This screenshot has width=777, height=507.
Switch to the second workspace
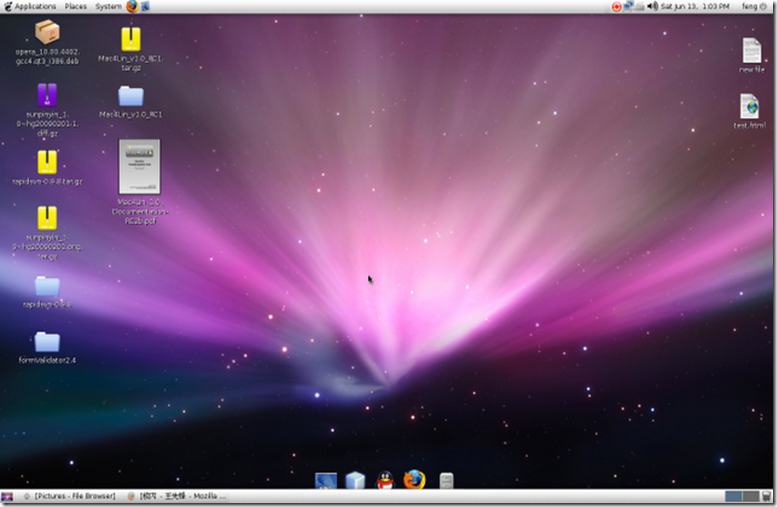750,496
